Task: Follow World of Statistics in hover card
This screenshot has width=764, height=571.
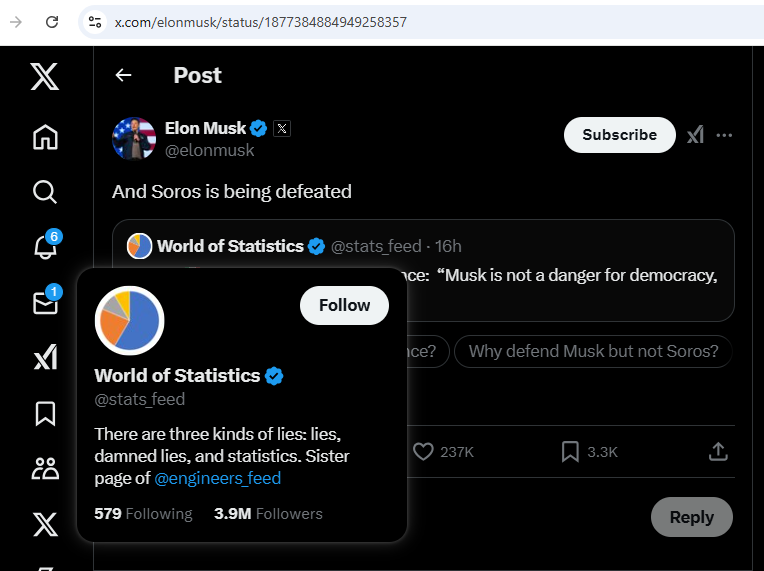Action: click(x=344, y=305)
